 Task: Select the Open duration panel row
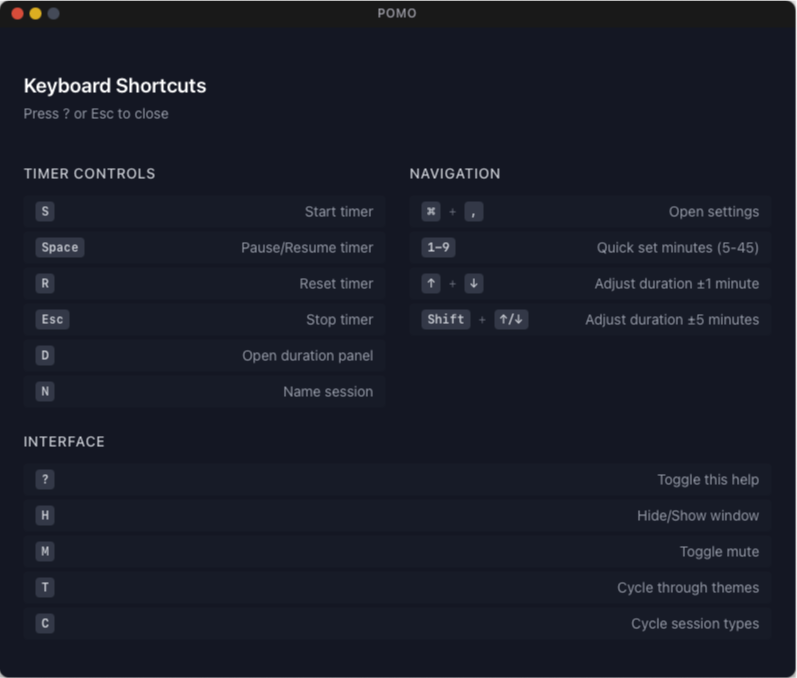click(204, 356)
